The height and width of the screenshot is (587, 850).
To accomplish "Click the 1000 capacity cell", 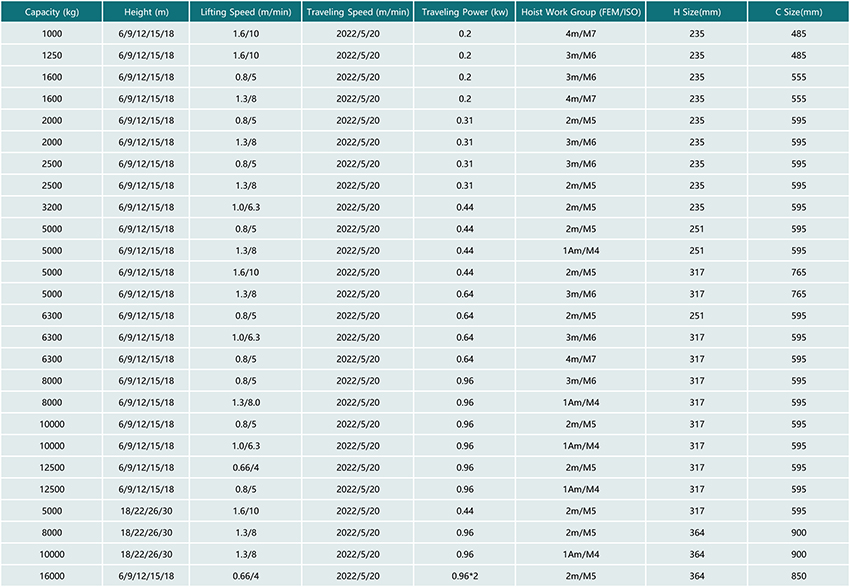I will pos(51,34).
